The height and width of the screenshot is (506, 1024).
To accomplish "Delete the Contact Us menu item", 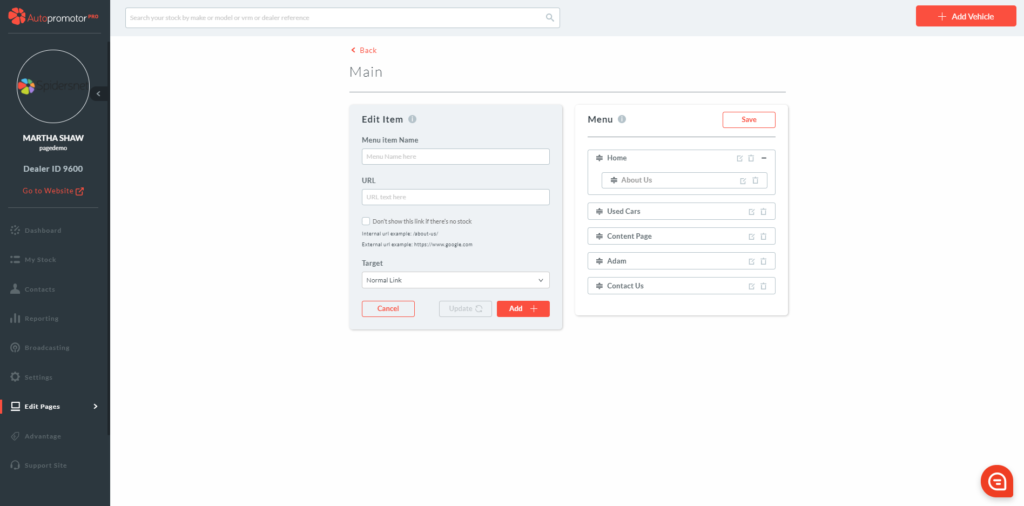I will pos(763,286).
